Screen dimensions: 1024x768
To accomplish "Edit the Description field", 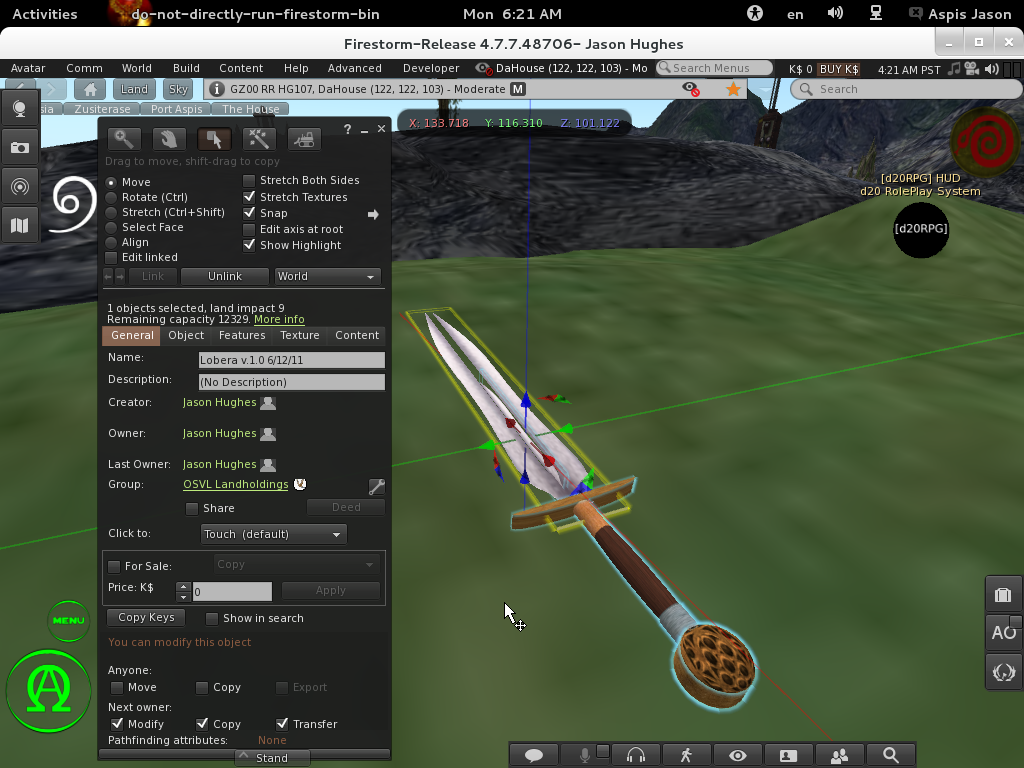I will point(291,382).
